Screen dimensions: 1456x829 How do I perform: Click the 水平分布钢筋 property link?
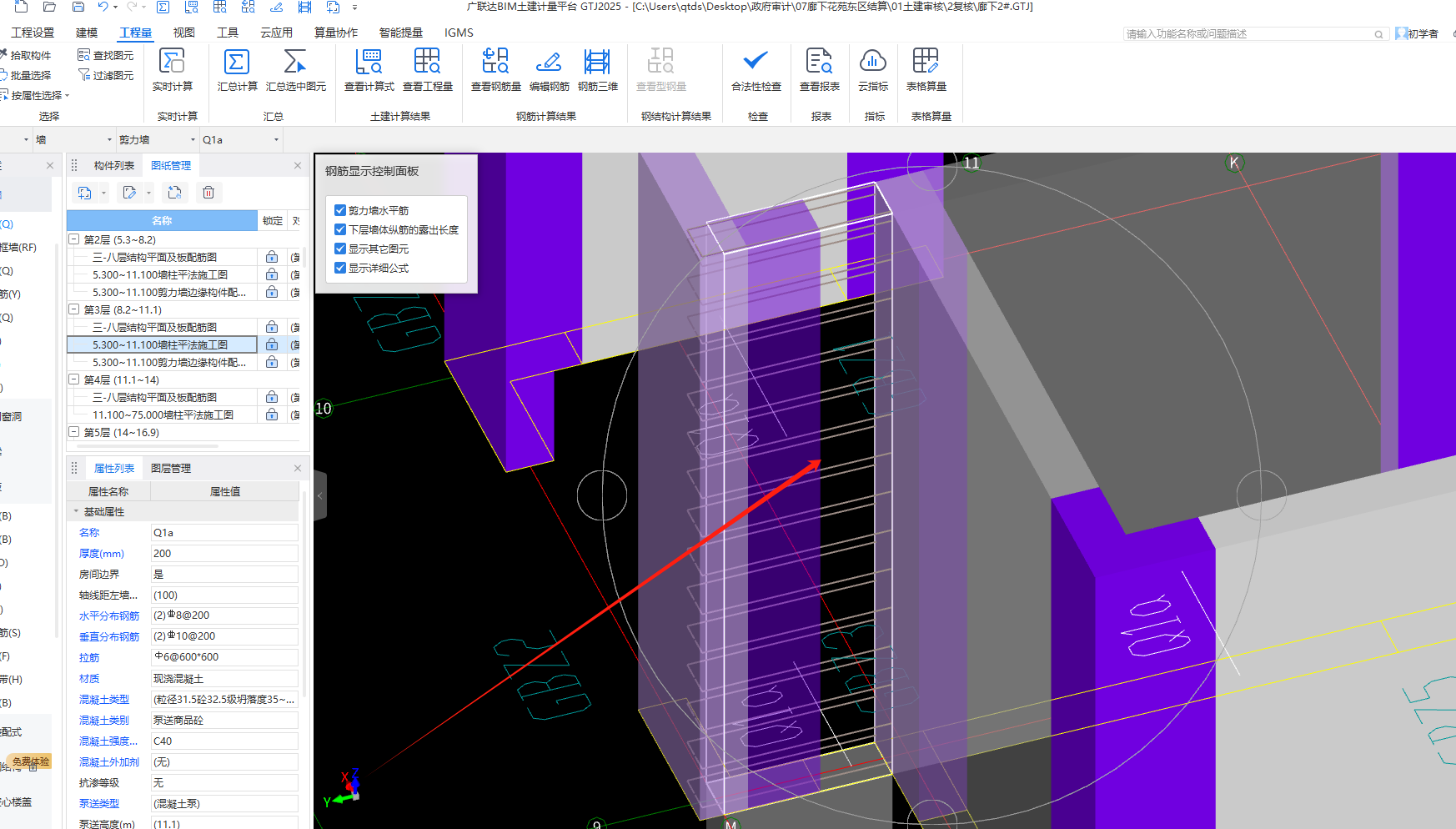pos(109,615)
